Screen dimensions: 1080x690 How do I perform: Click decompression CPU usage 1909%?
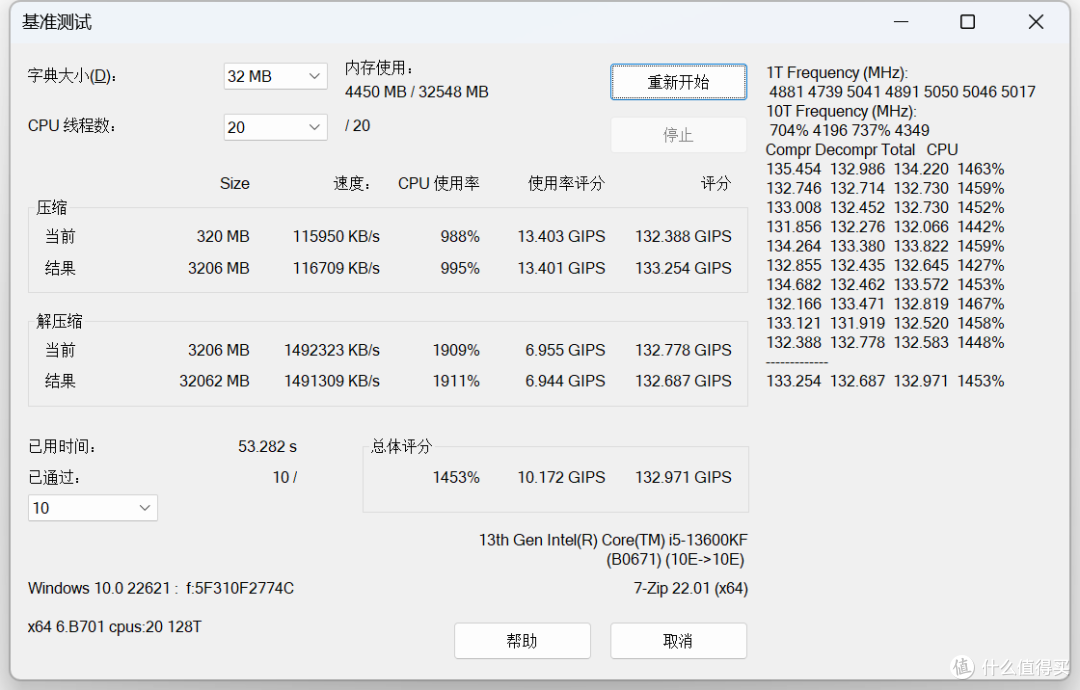point(456,350)
